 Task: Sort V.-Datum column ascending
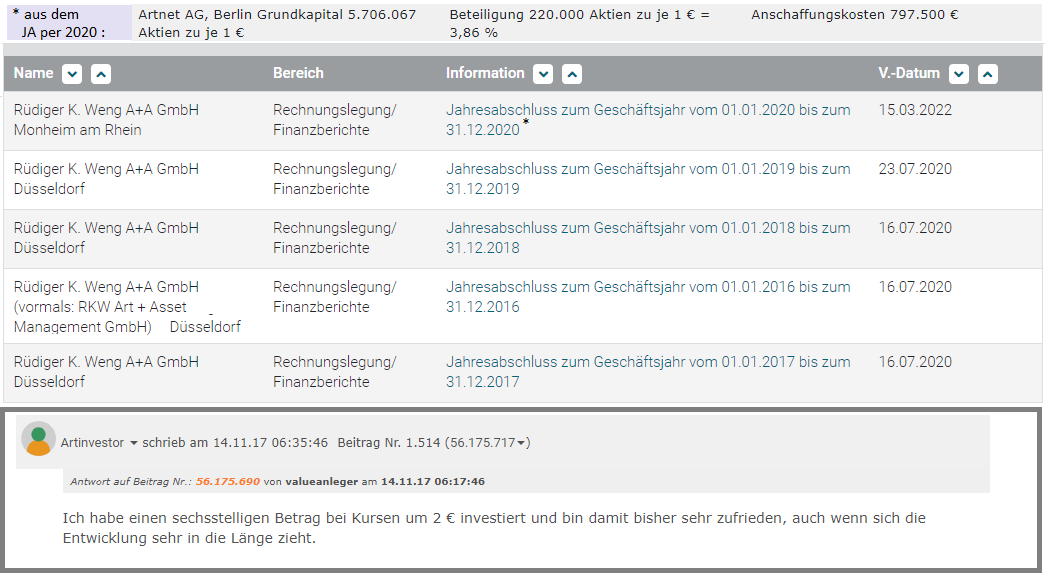988,74
